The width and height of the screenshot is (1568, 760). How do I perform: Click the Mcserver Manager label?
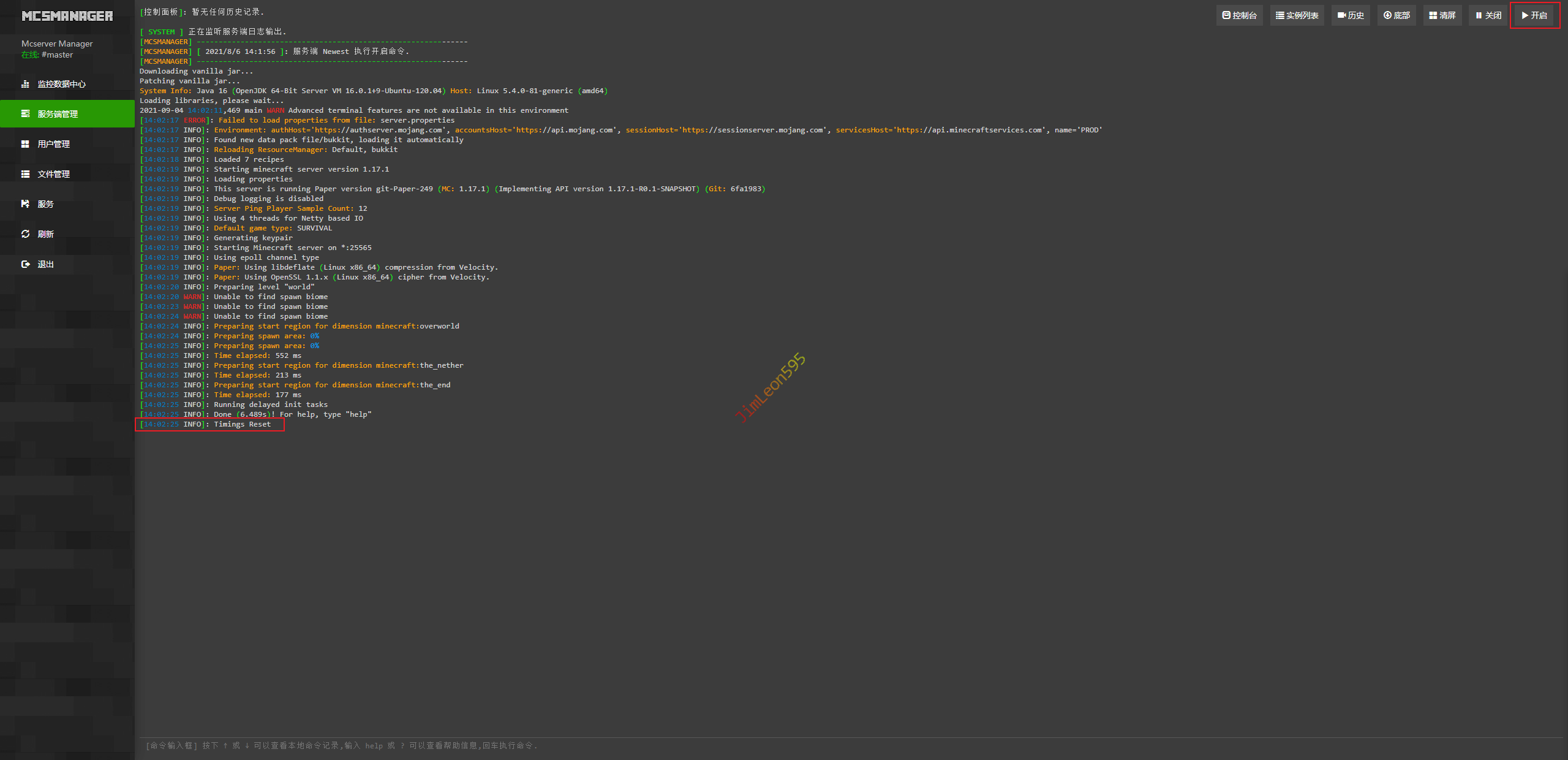57,44
